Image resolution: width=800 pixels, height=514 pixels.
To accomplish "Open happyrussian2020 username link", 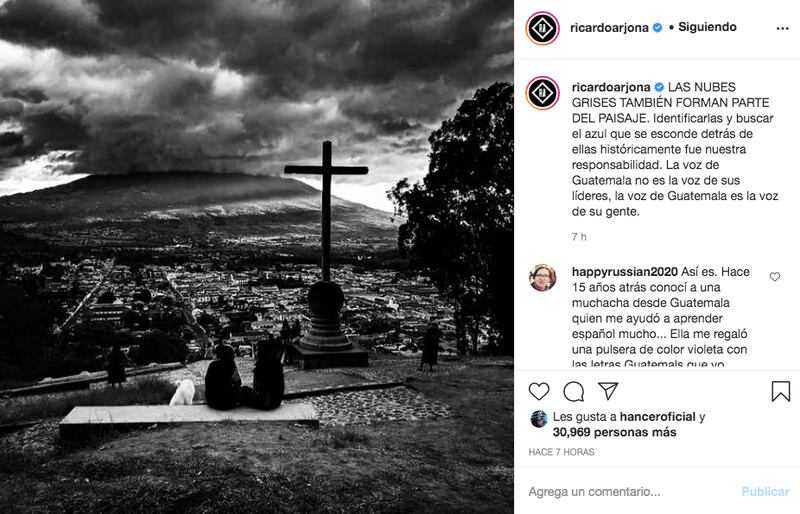I will tap(624, 272).
